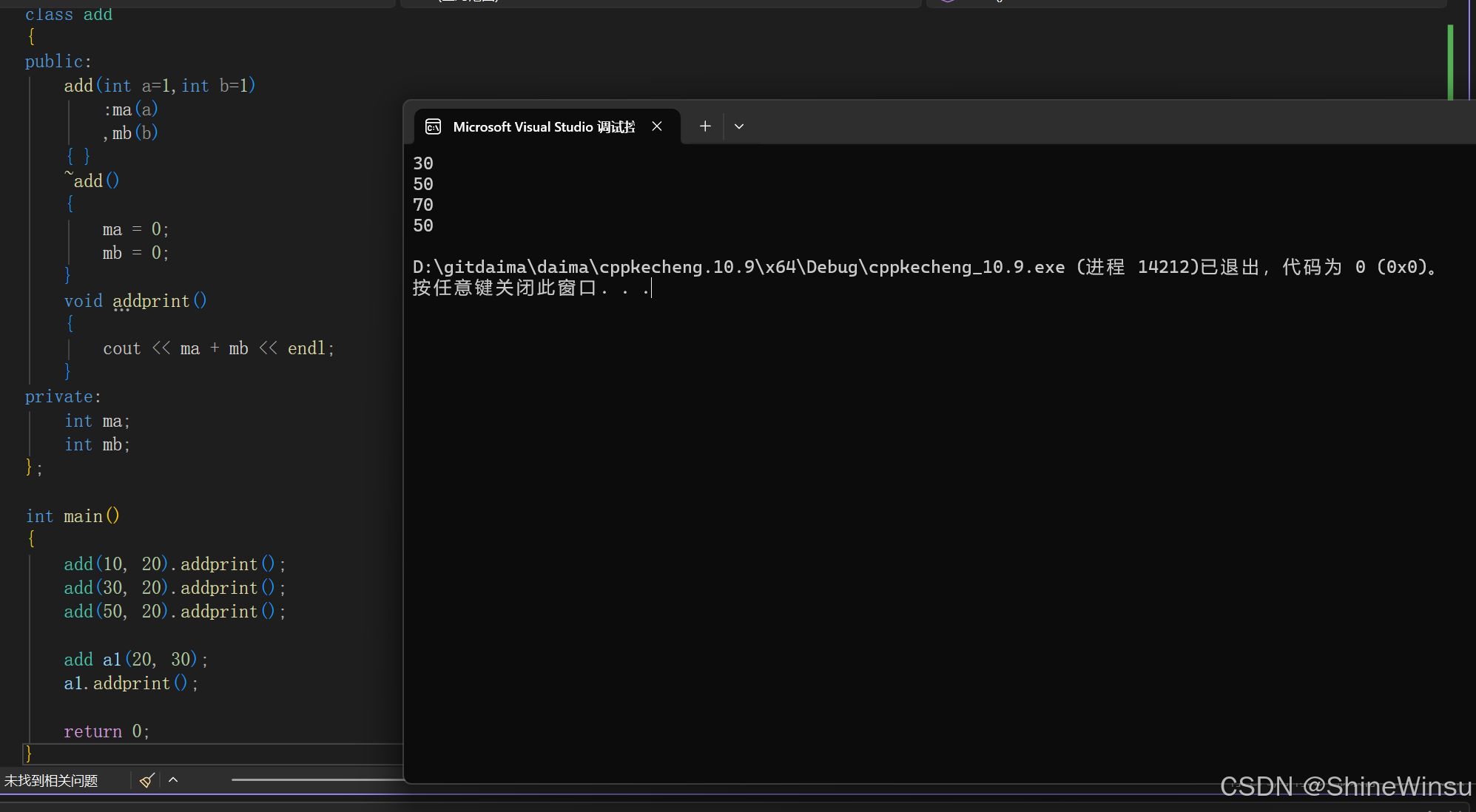Image resolution: width=1476 pixels, height=812 pixels.
Task: Close the Microsoft Visual Studio debug console tab
Action: (656, 126)
